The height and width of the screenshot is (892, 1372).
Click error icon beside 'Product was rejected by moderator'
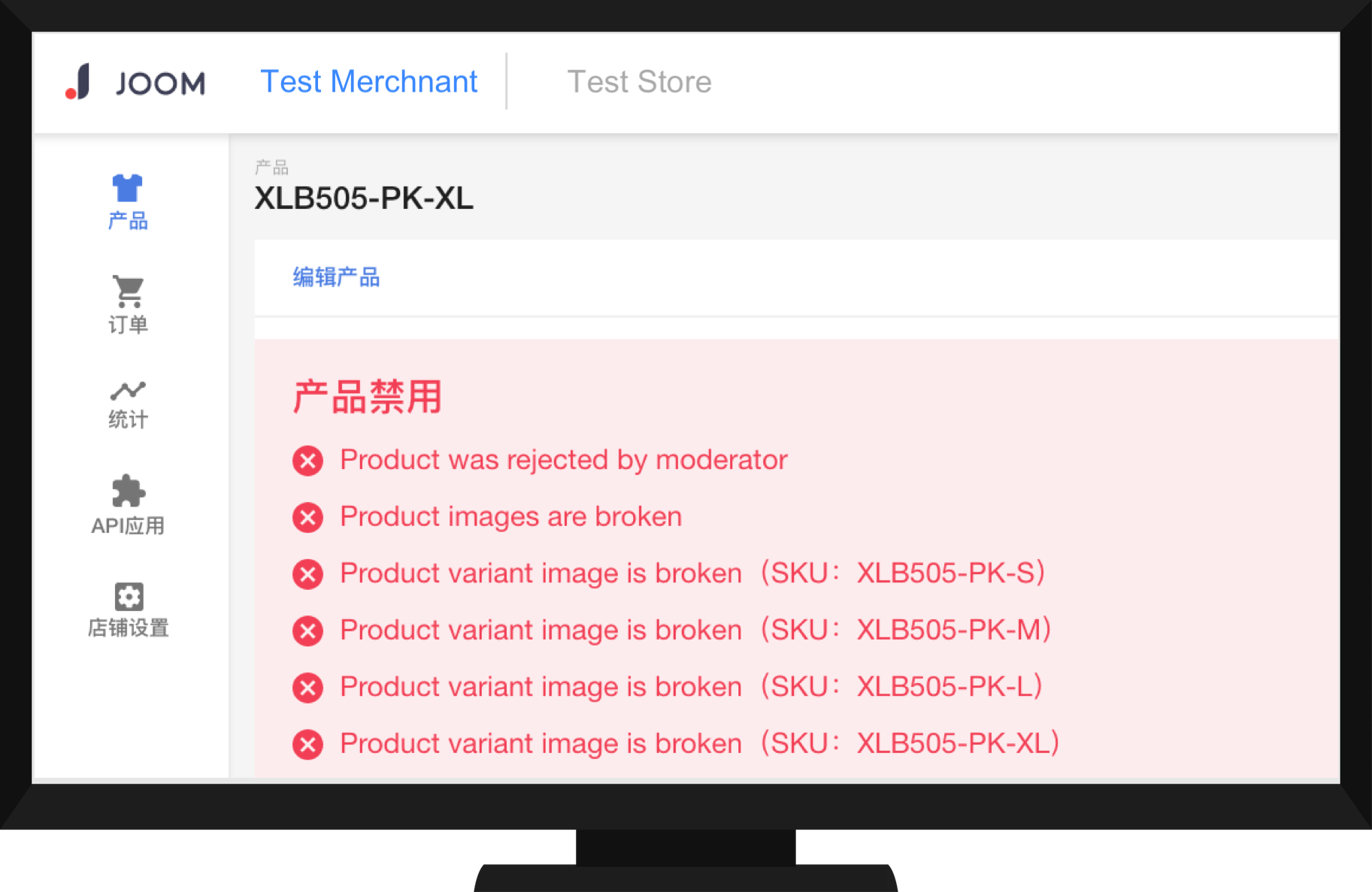tap(307, 461)
